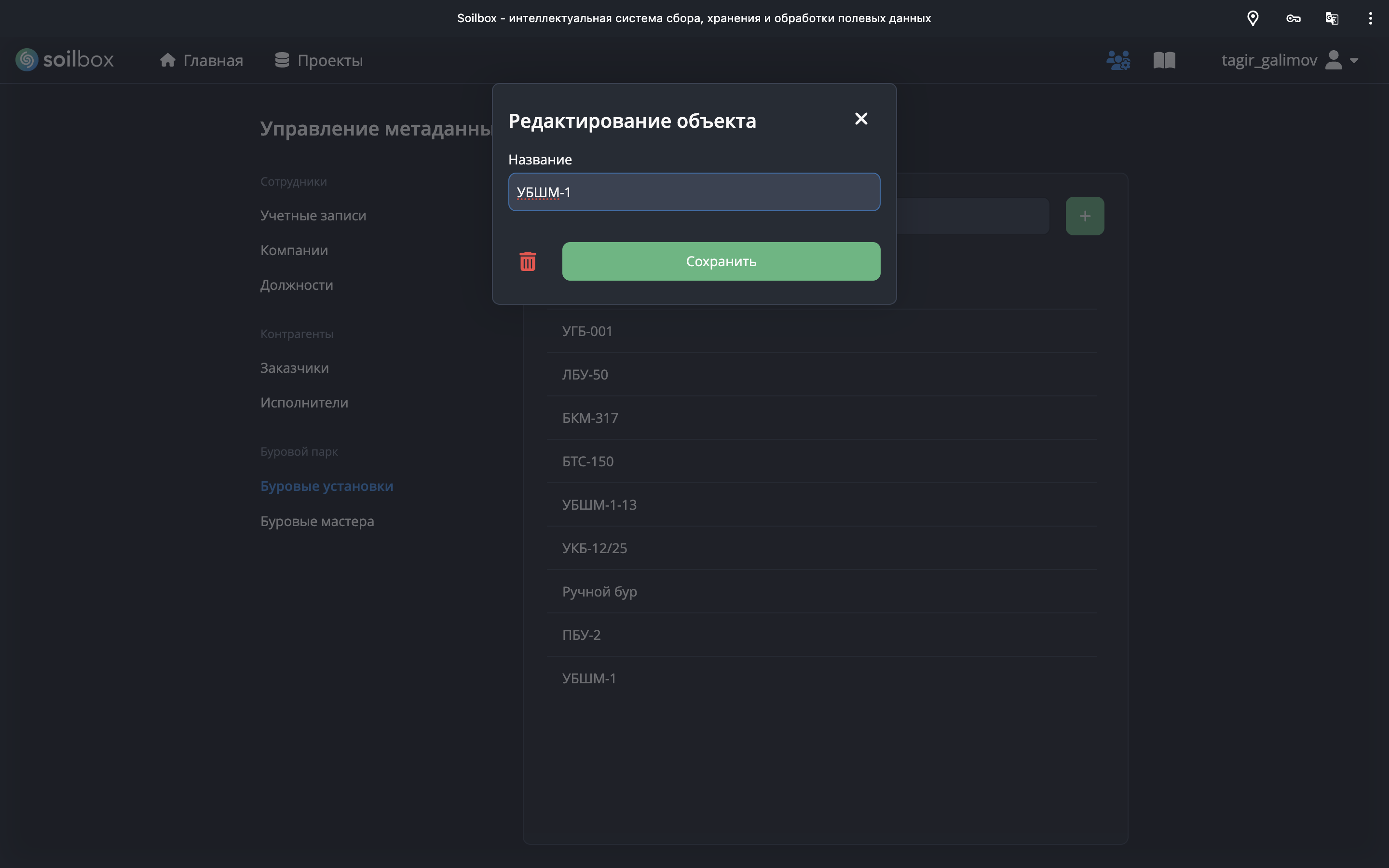The width and height of the screenshot is (1389, 868).
Task: Click the red trash delete icon
Action: [x=528, y=261]
